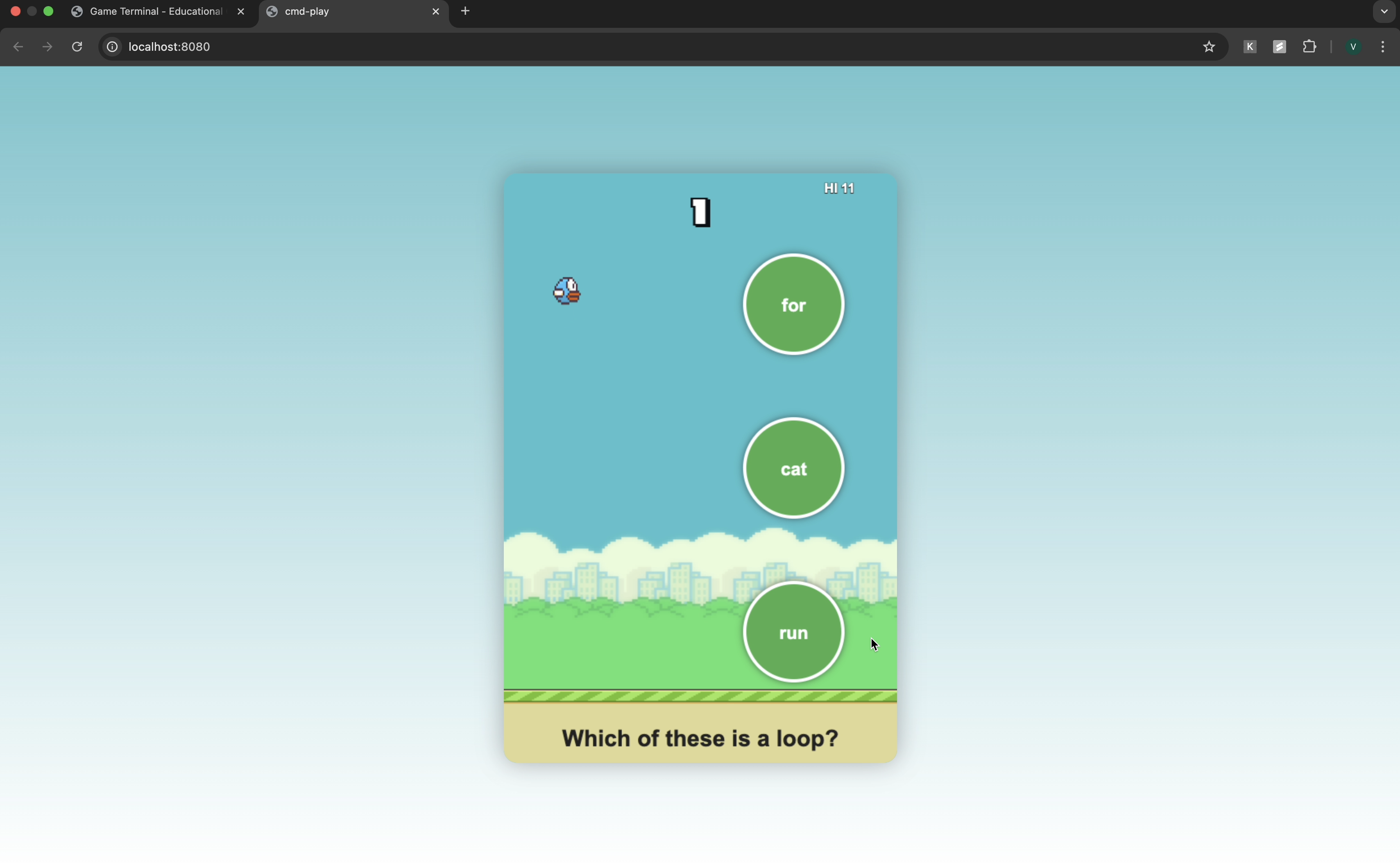The image size is (1400, 863).
Task: Close the cmd-play tab
Action: coord(436,11)
